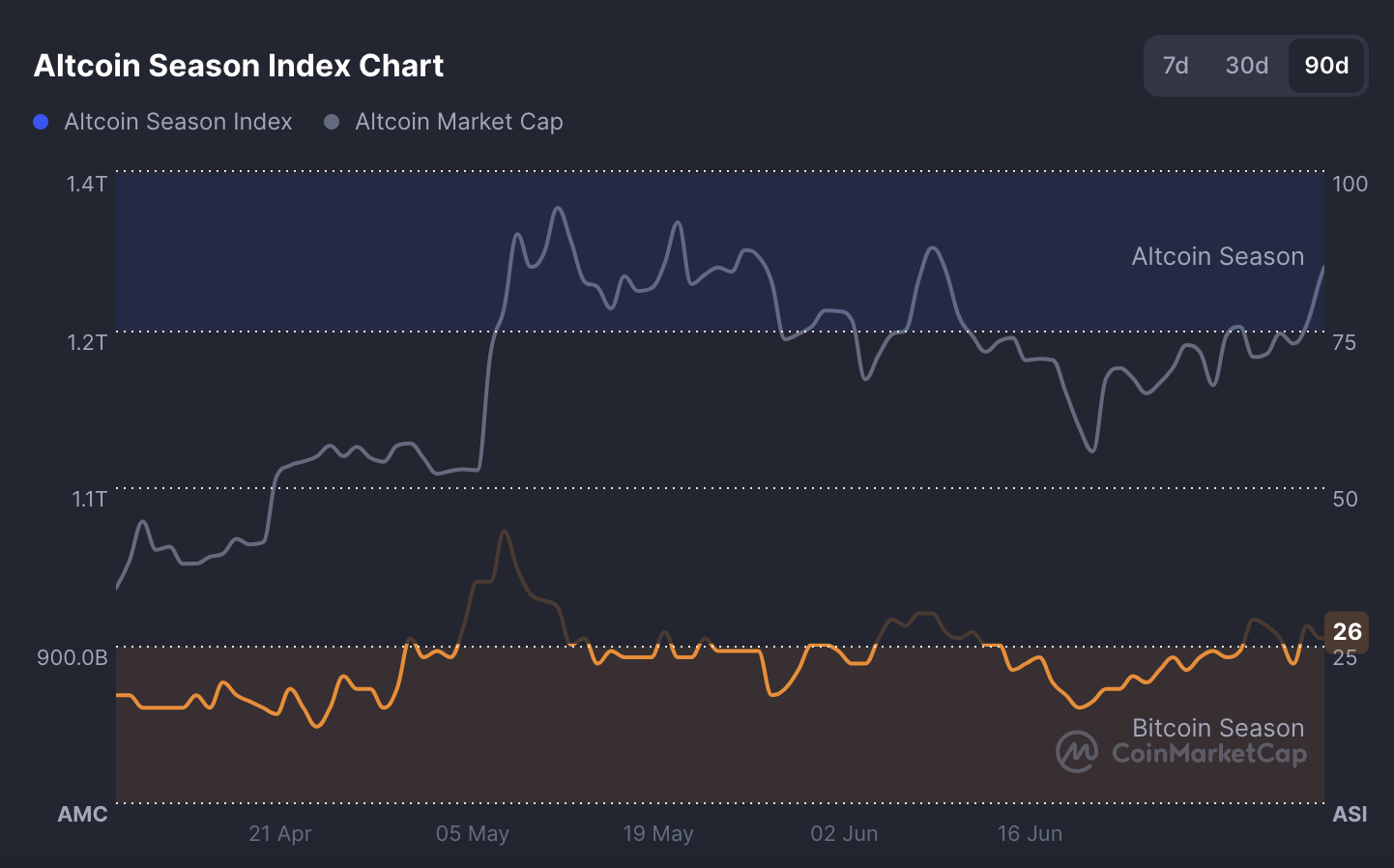This screenshot has width=1394, height=868.
Task: Switch to the 7d time range
Action: pyautogui.click(x=1176, y=66)
